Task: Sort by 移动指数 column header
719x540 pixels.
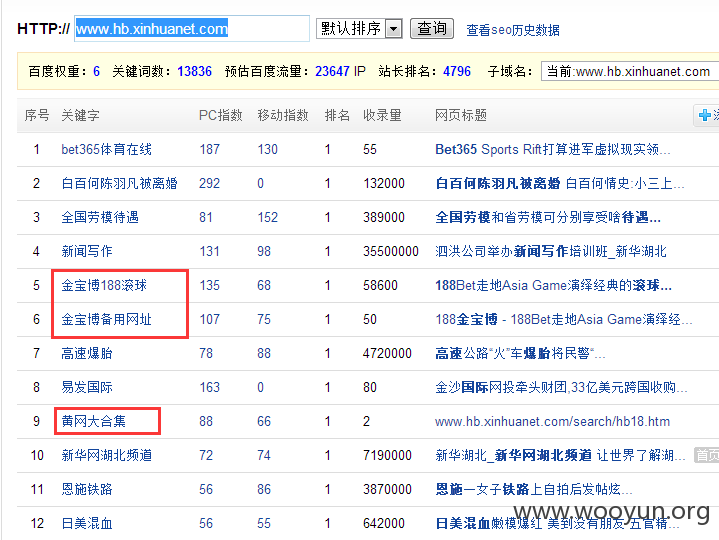Action: point(283,115)
